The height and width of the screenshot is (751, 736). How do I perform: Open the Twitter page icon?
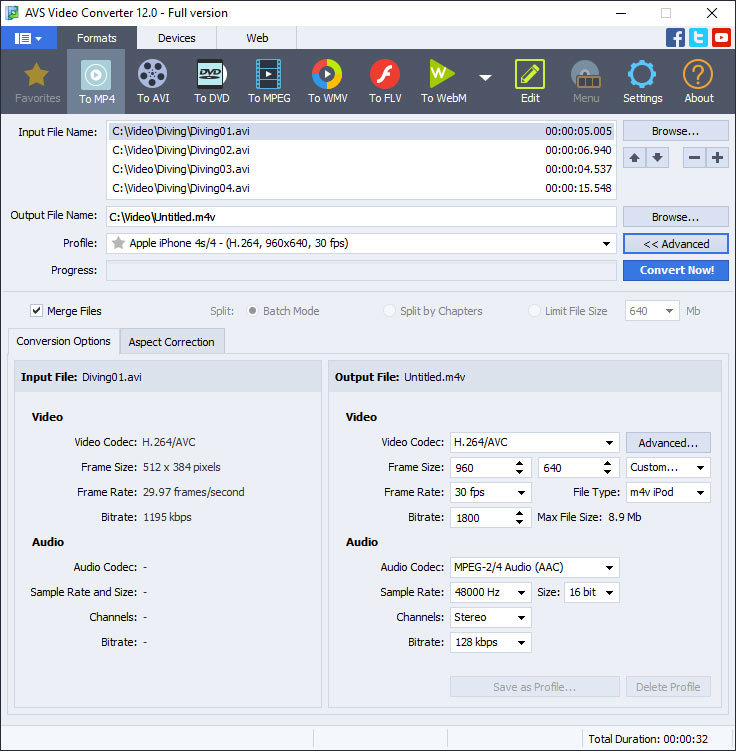[x=698, y=38]
